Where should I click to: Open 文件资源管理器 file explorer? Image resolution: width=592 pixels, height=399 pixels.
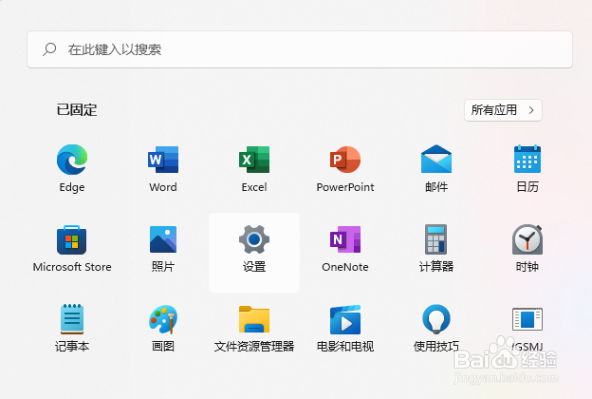point(254,319)
